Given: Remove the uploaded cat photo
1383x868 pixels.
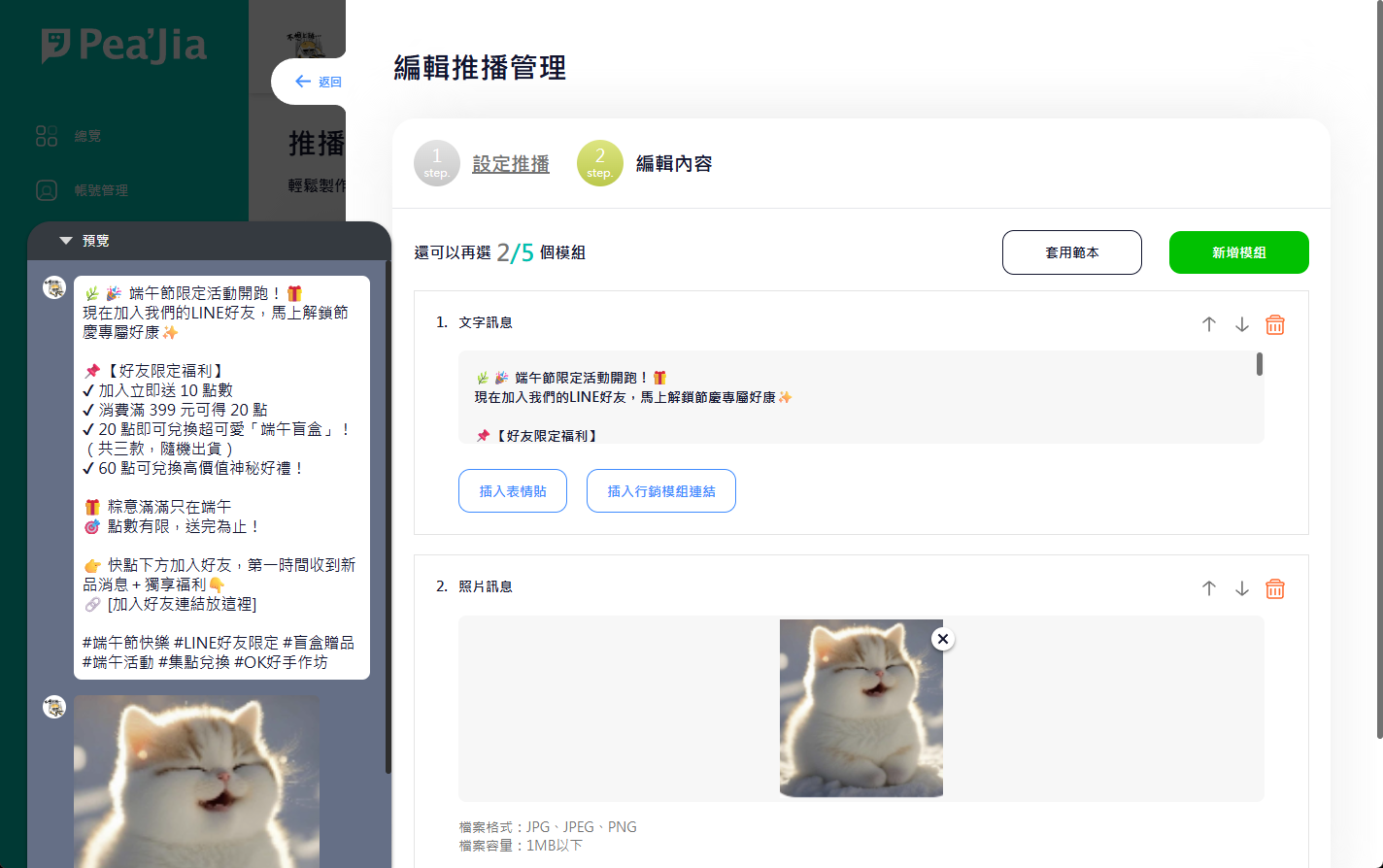Looking at the screenshot, I should [x=942, y=639].
